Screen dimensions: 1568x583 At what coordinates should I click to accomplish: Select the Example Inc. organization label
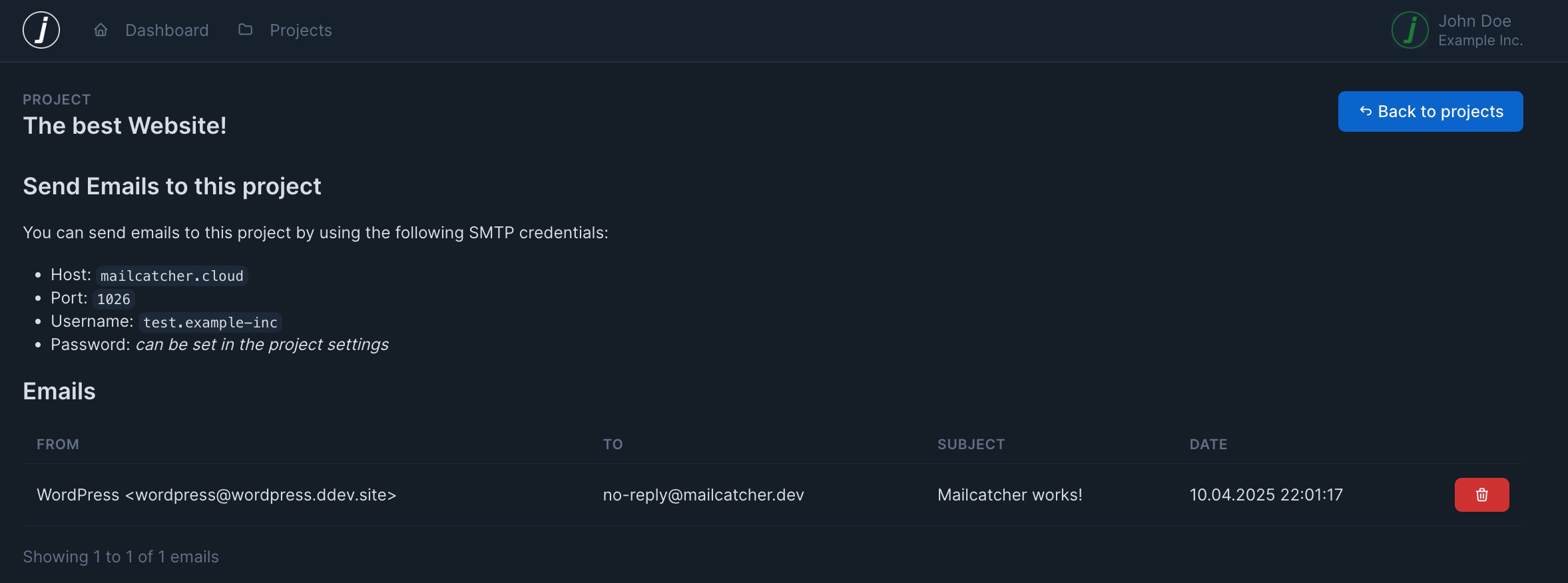point(1480,41)
